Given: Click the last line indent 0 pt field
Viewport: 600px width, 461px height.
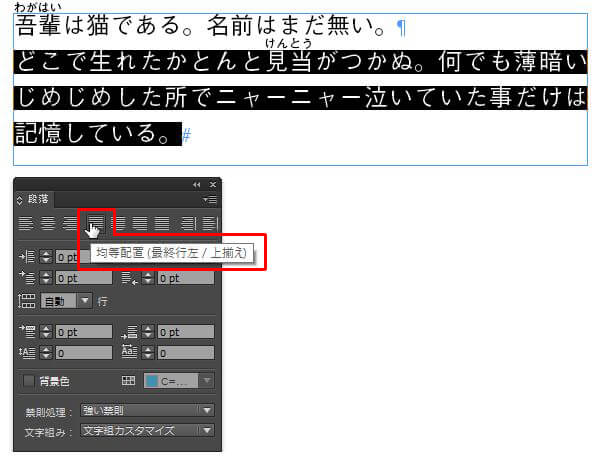Looking at the screenshot, I should [186, 278].
